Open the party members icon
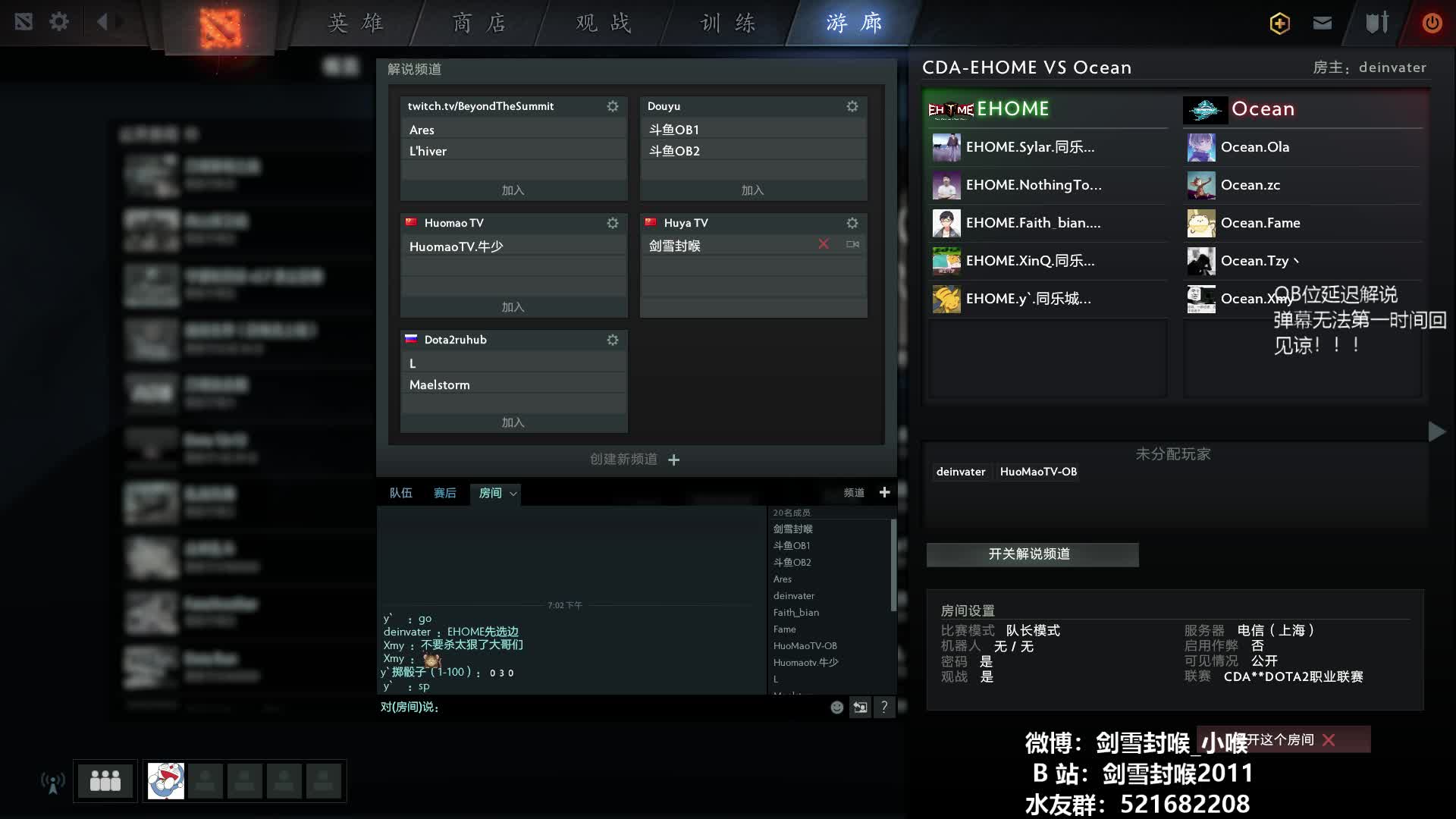The height and width of the screenshot is (819, 1456). click(105, 780)
